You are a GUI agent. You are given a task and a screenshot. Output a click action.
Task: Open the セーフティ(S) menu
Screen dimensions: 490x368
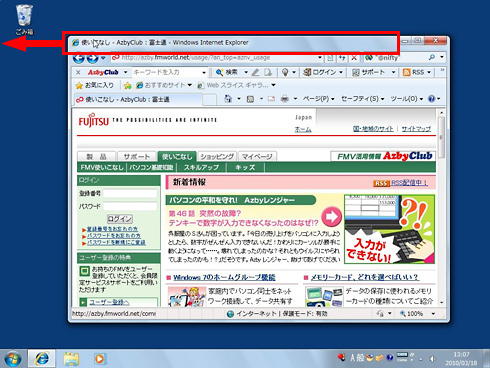[x=362, y=99]
